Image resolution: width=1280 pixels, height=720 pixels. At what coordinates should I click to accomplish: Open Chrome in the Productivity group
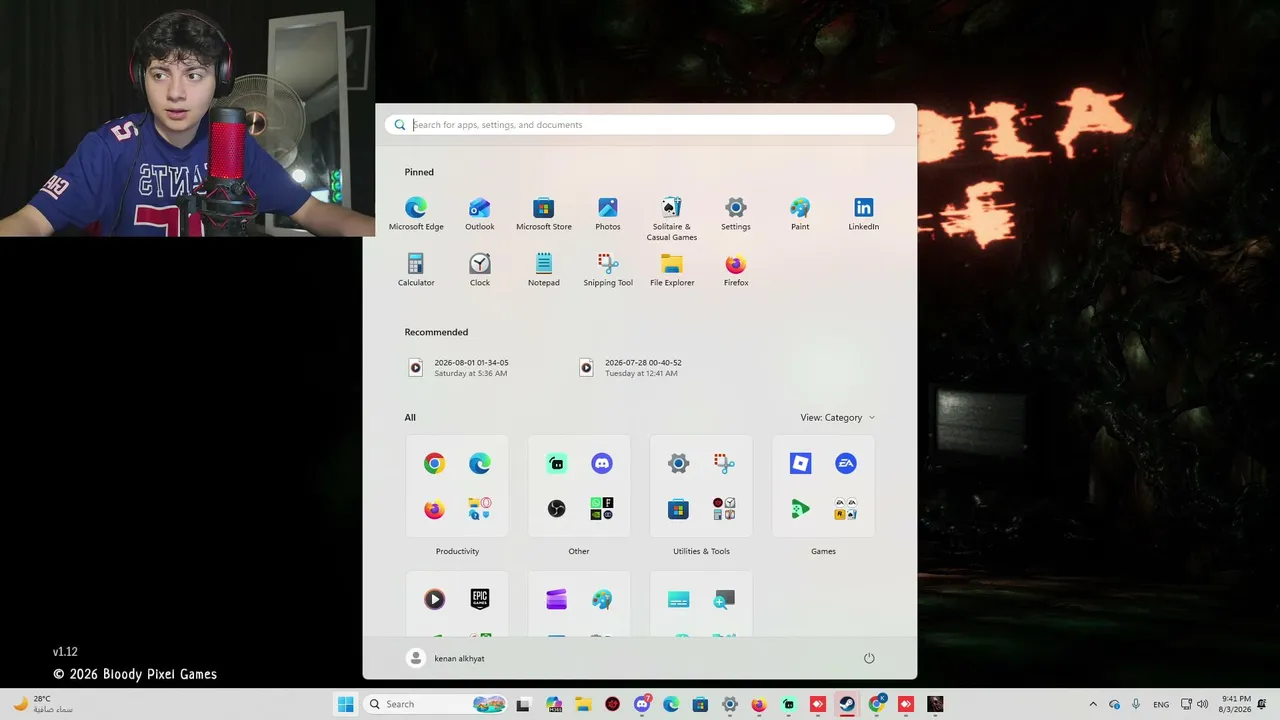[434, 463]
